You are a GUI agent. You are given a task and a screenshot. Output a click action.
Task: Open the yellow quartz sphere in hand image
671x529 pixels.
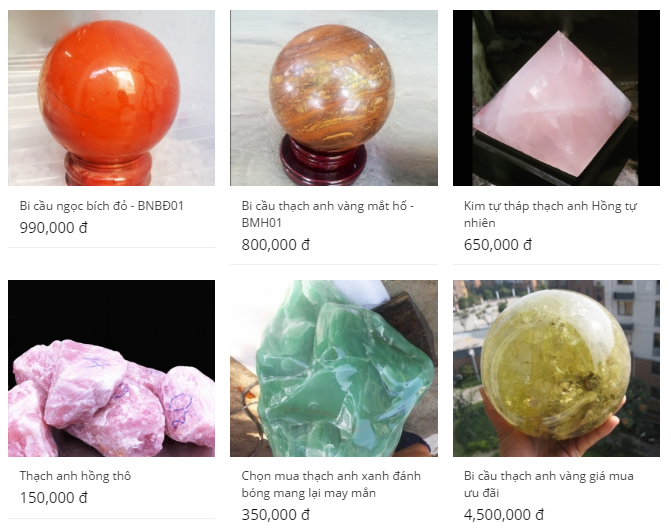click(x=556, y=369)
